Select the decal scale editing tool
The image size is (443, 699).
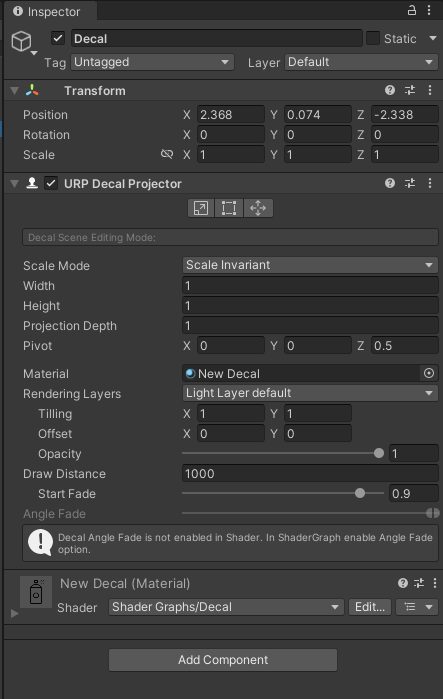[x=201, y=208]
